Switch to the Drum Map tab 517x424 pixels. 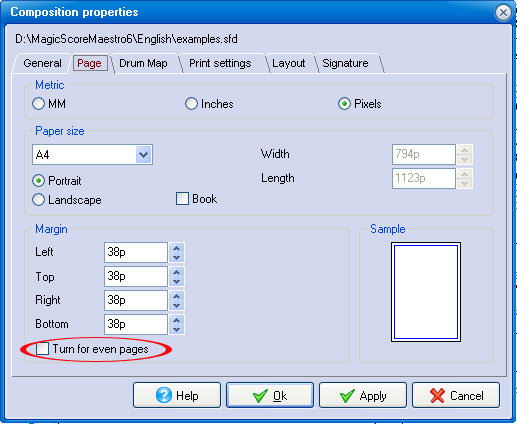tap(143, 63)
